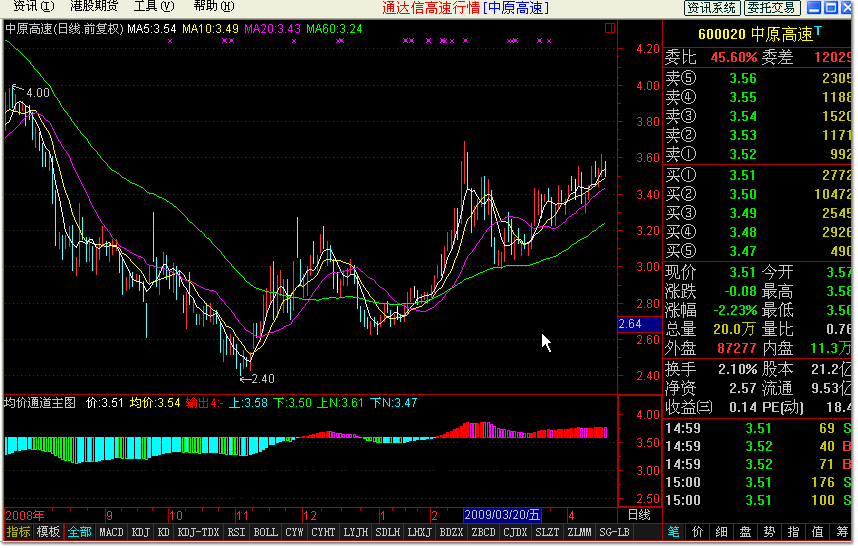Switch to the KDJ-TDX indicator

tap(199, 532)
